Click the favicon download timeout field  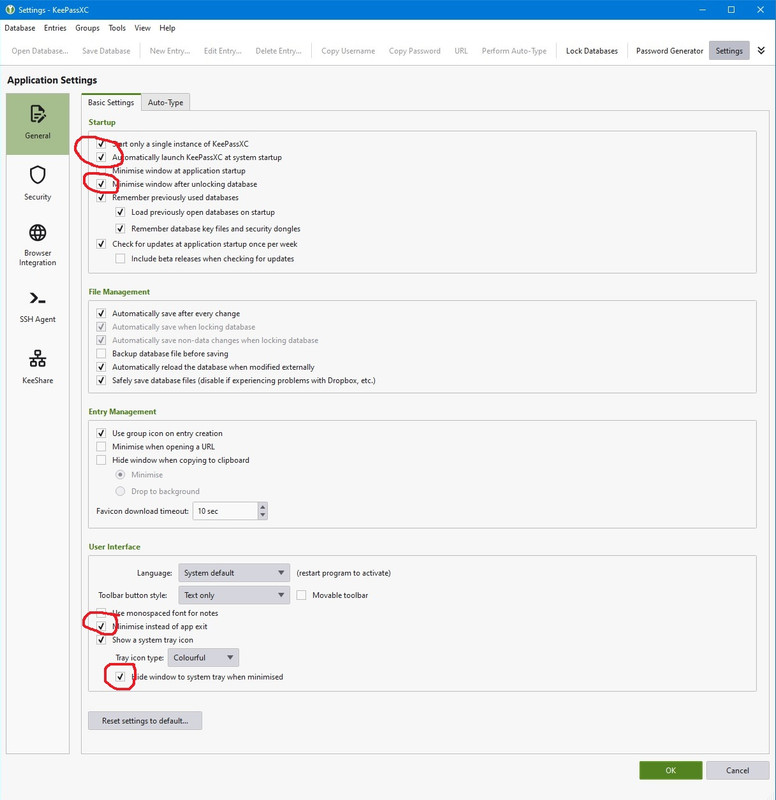click(x=225, y=511)
